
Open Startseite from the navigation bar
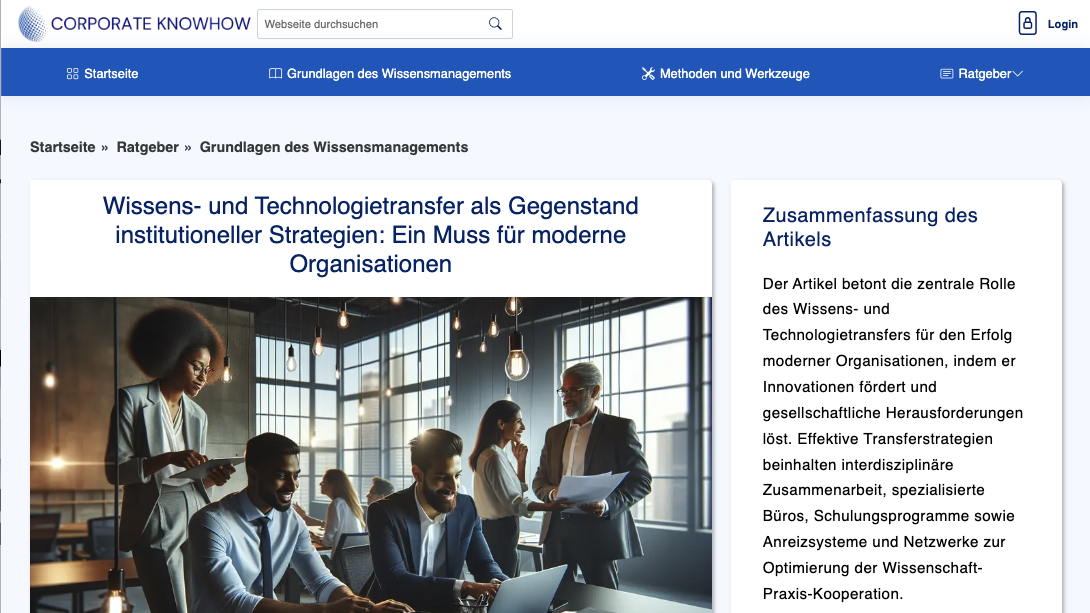pos(110,73)
